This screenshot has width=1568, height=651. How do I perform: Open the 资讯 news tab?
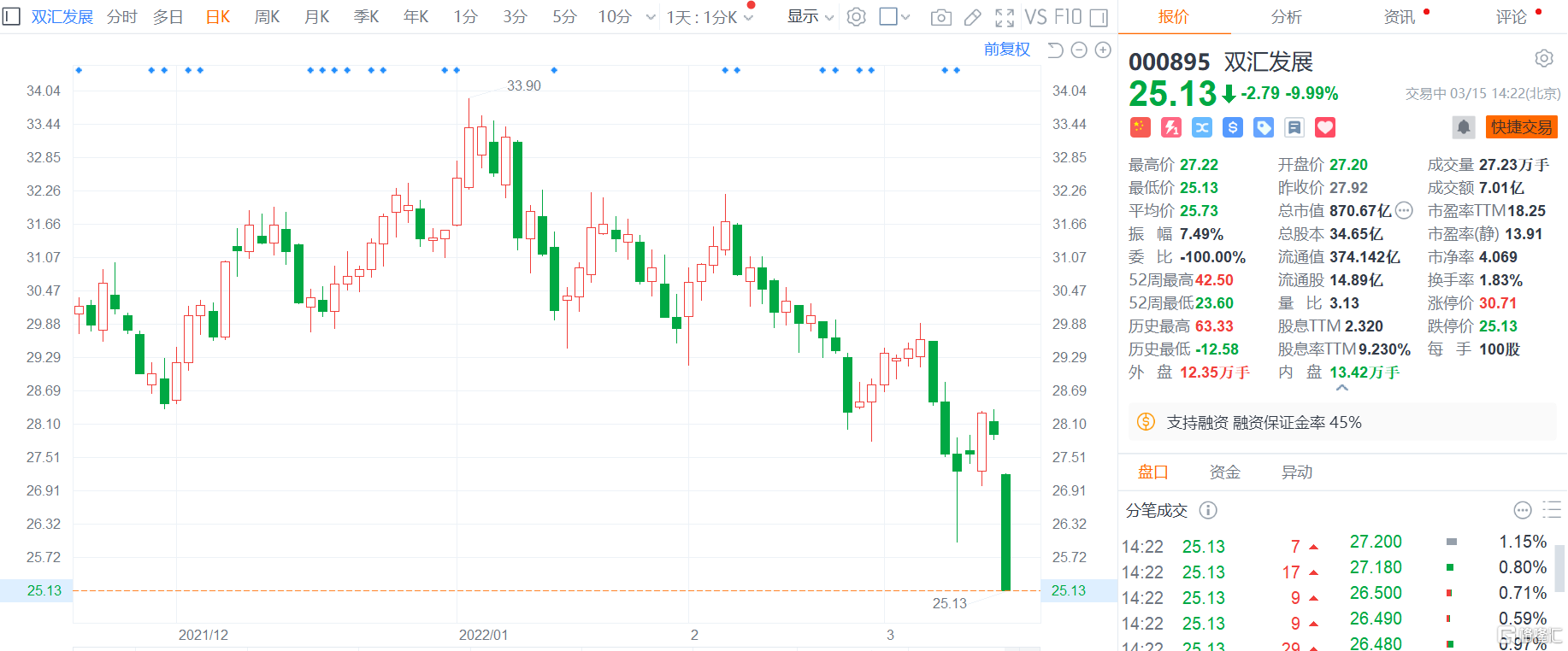[x=1400, y=17]
